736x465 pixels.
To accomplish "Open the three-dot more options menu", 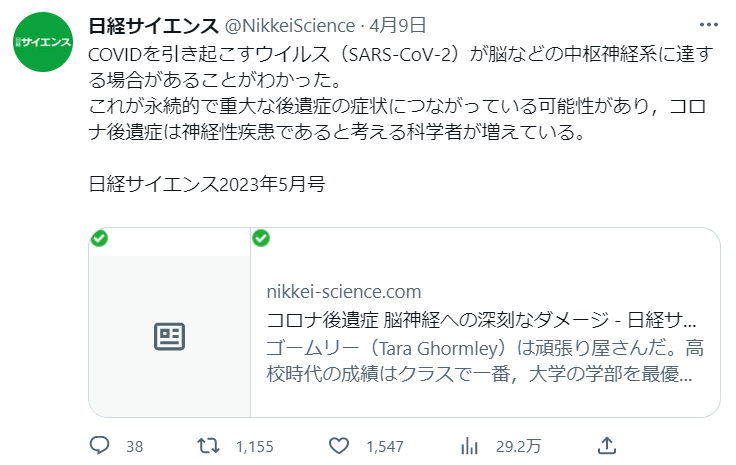I will pyautogui.click(x=708, y=25).
